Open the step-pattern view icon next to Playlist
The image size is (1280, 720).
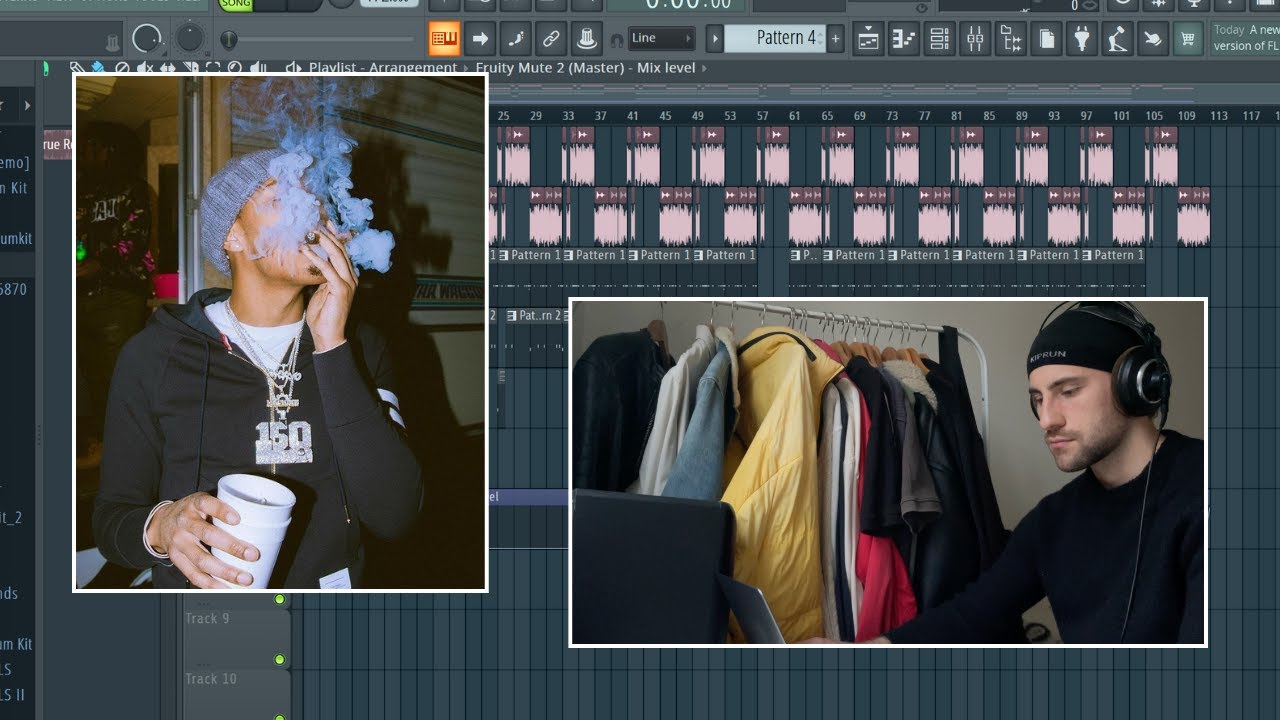click(x=904, y=39)
